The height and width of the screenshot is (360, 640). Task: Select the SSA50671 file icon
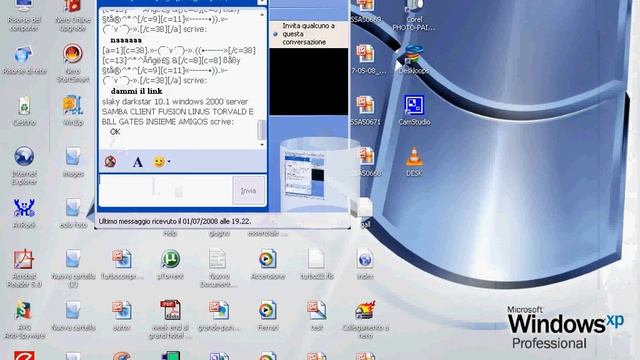coord(365,110)
